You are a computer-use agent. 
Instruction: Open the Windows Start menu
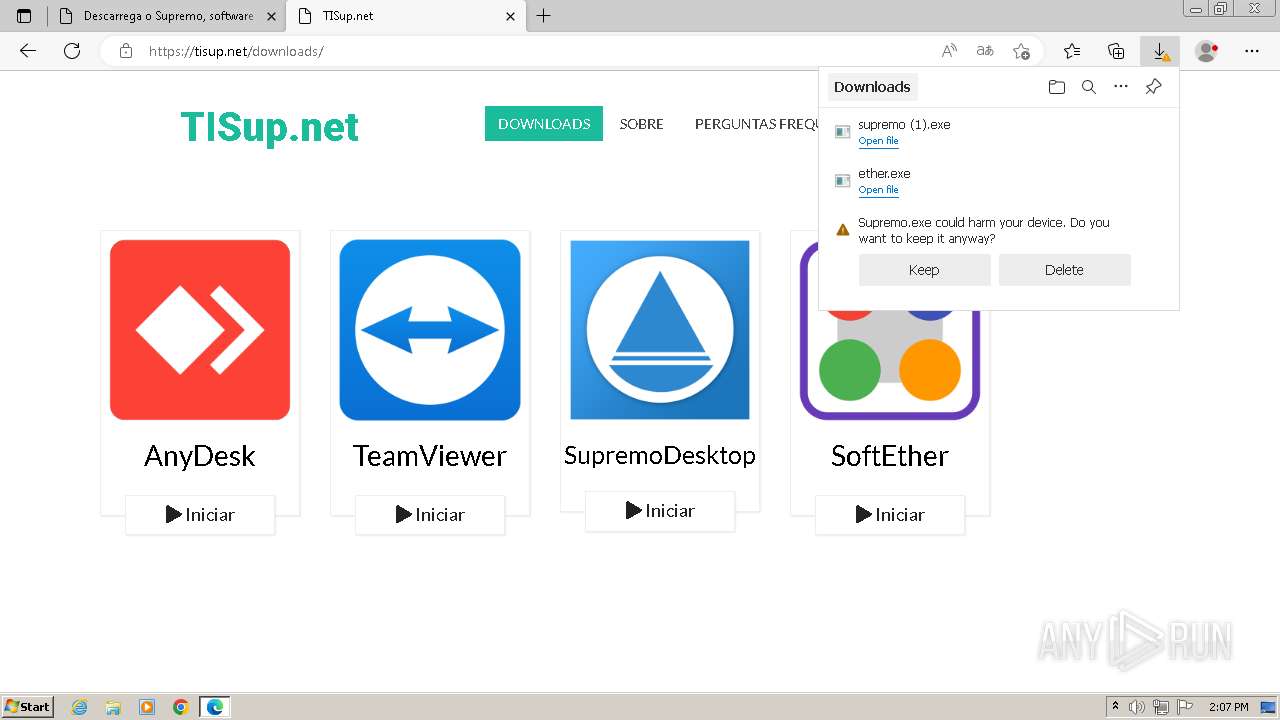[28, 707]
